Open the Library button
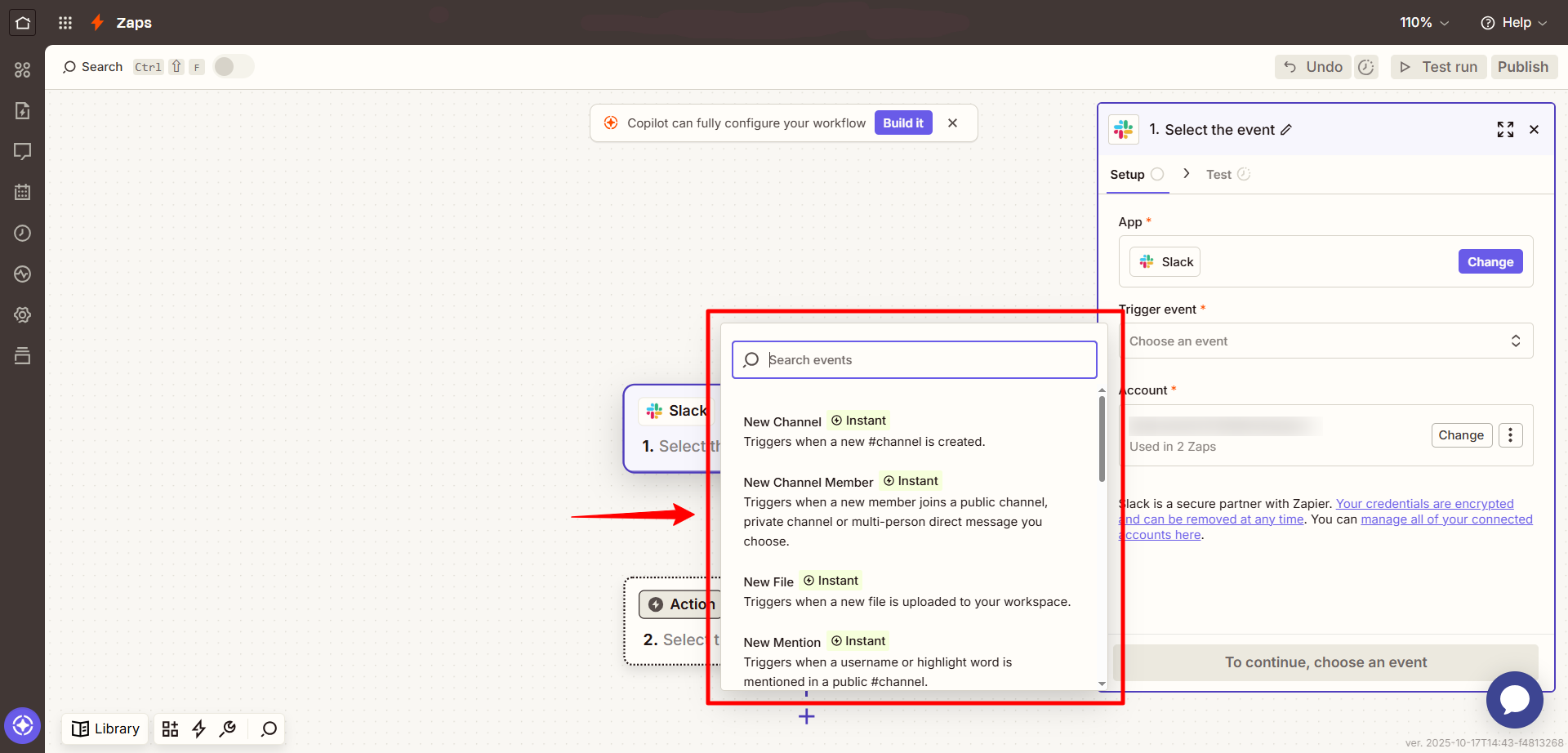 click(x=105, y=729)
